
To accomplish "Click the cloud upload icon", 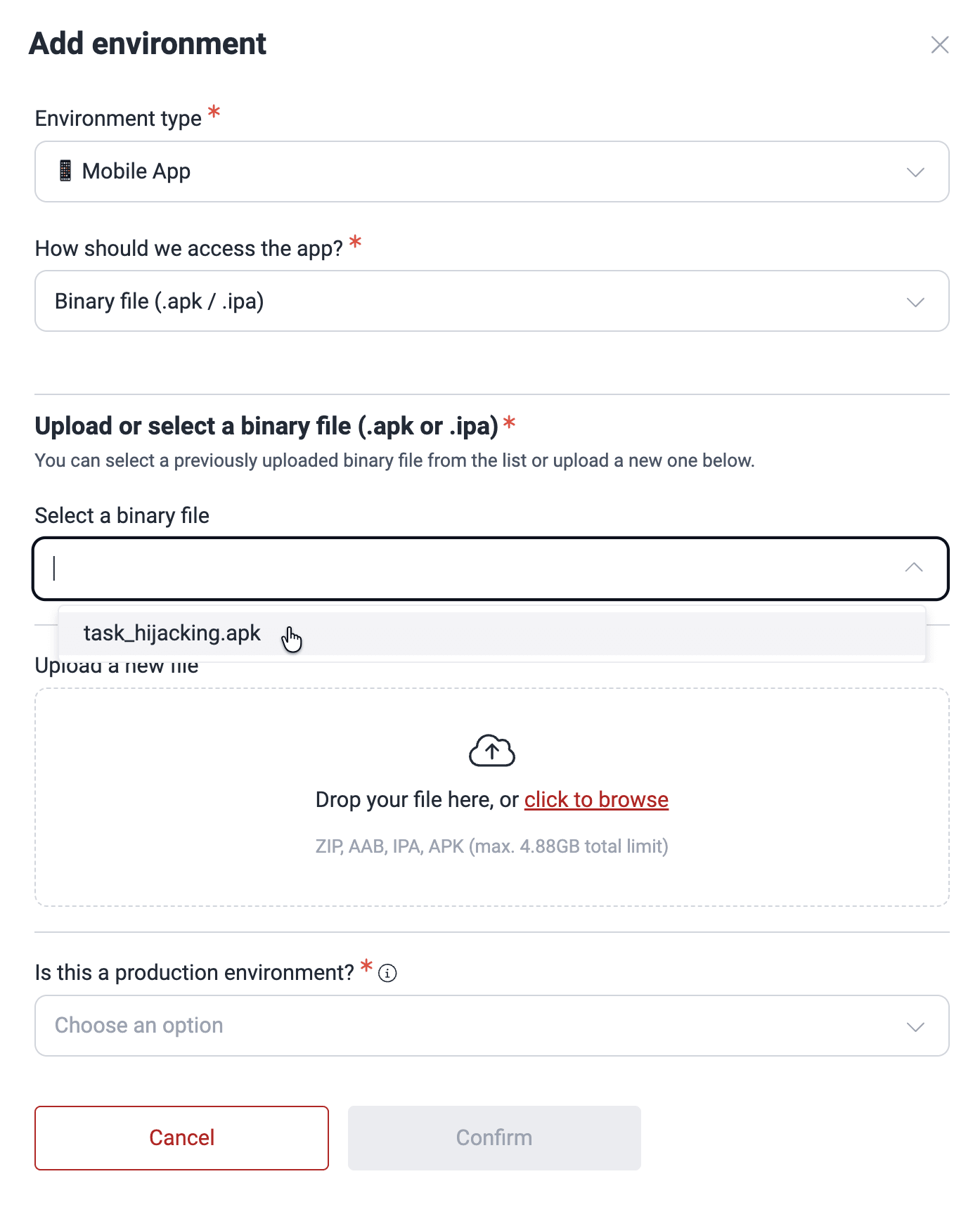I will [491, 749].
